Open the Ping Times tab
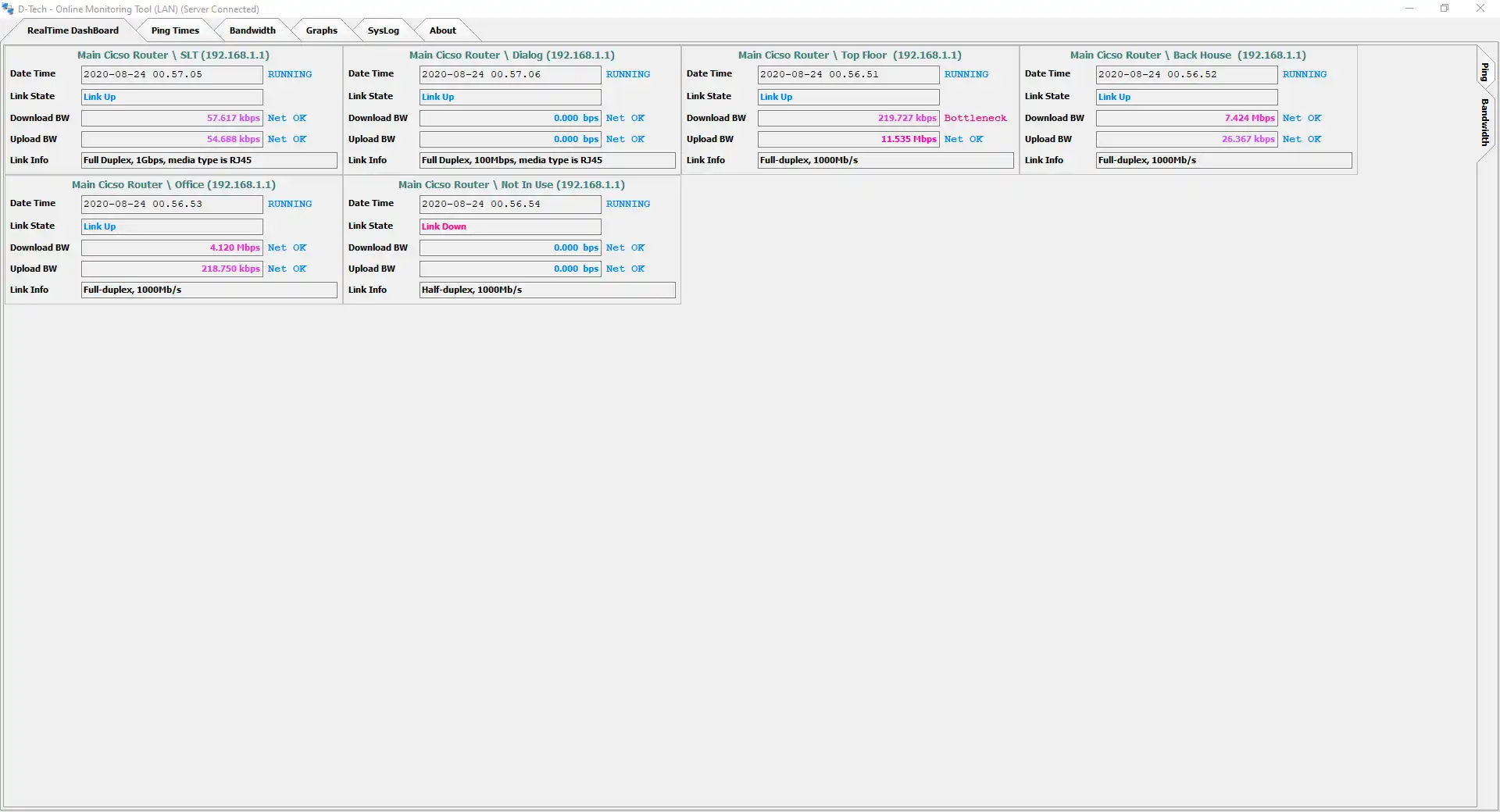Image resolution: width=1500 pixels, height=812 pixels. point(175,30)
